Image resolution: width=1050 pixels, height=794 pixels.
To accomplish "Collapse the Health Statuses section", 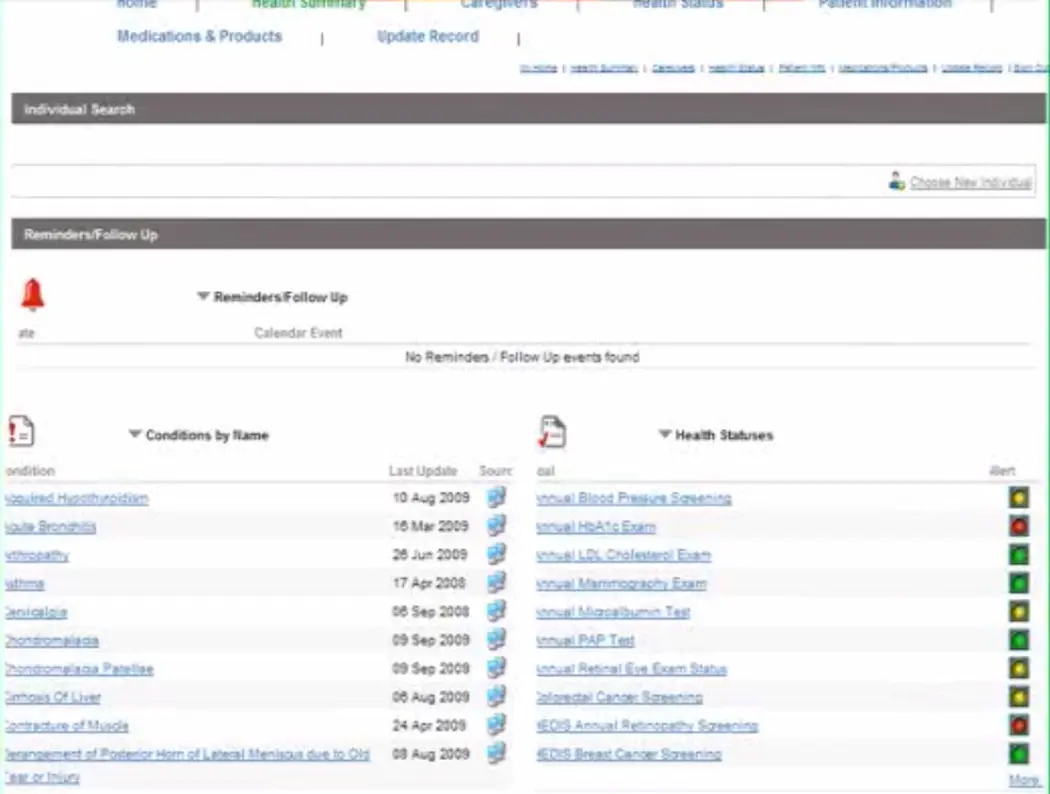I will click(664, 435).
